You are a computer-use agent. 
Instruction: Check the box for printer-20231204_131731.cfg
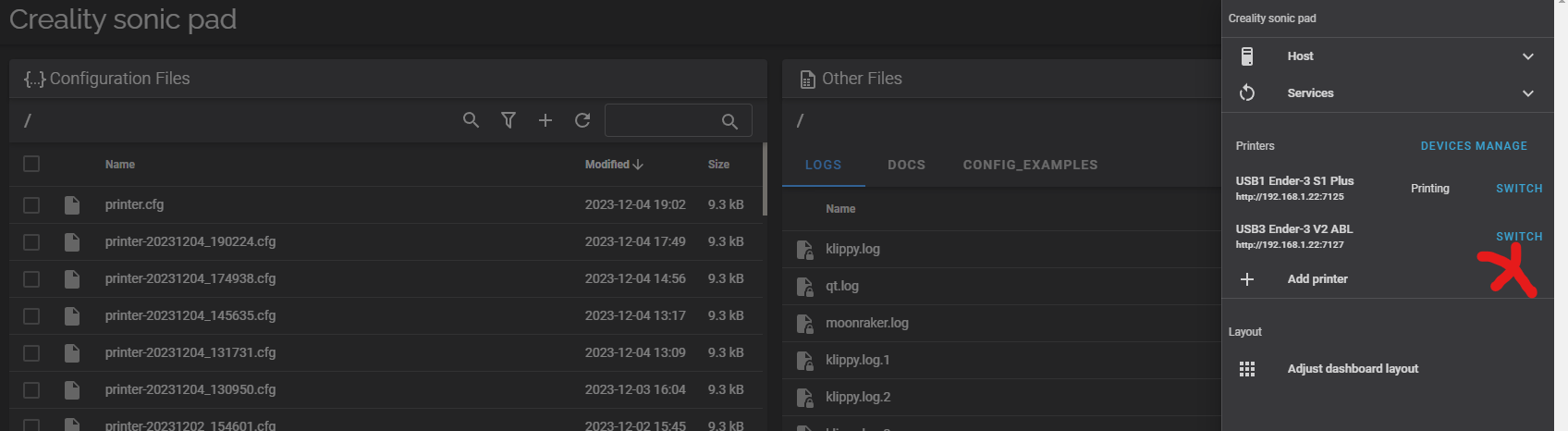[31, 352]
